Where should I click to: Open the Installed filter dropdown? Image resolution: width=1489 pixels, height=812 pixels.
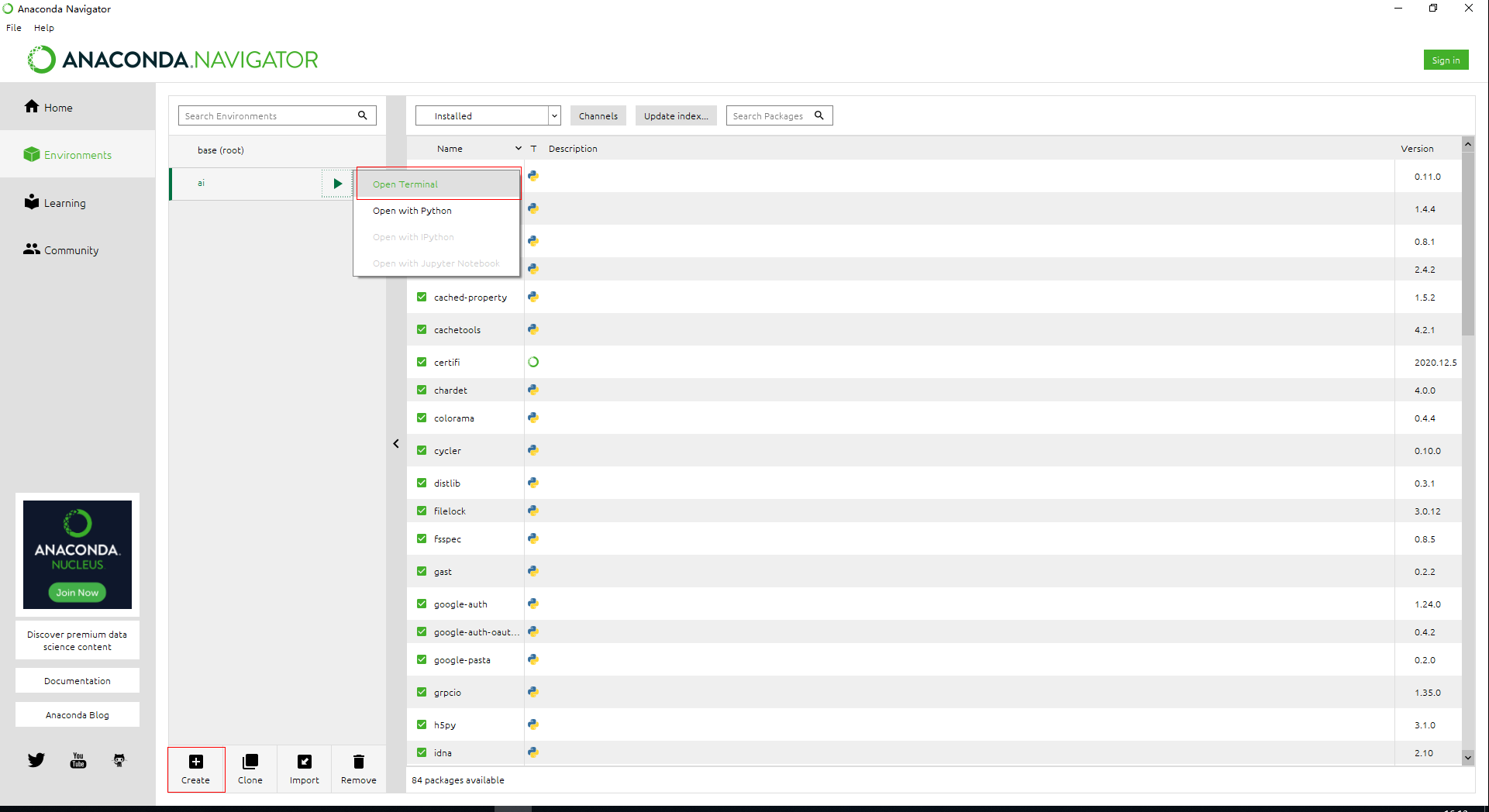click(x=488, y=115)
